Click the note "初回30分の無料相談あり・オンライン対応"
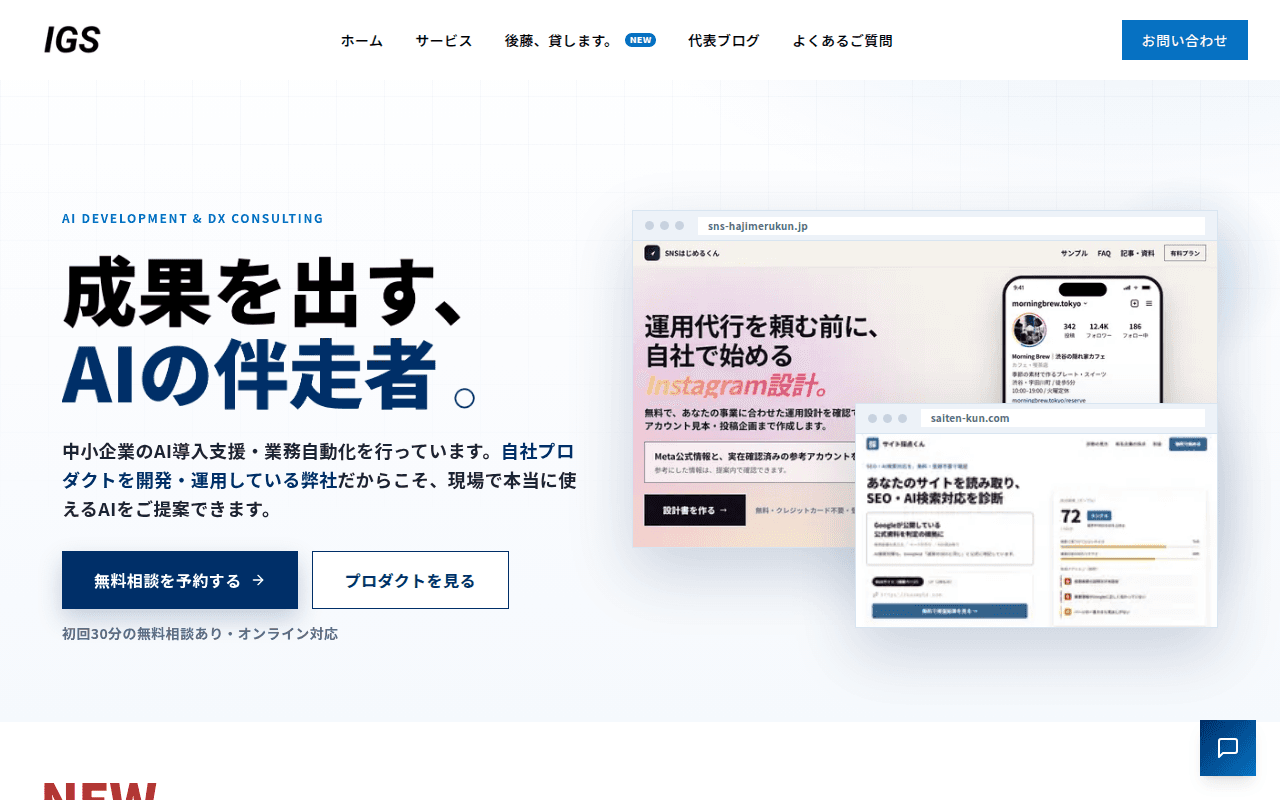This screenshot has width=1280, height=800. 200,634
